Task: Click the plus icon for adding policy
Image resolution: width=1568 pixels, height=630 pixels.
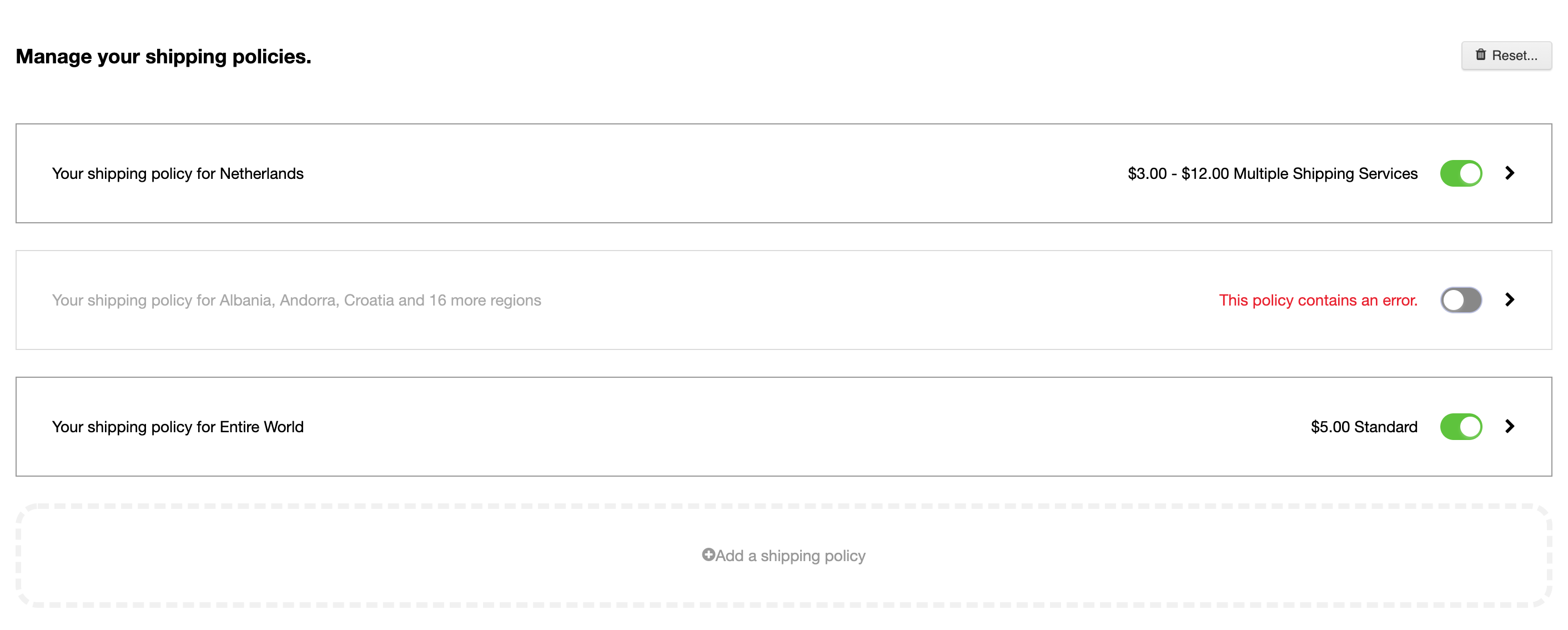Action: pyautogui.click(x=708, y=554)
